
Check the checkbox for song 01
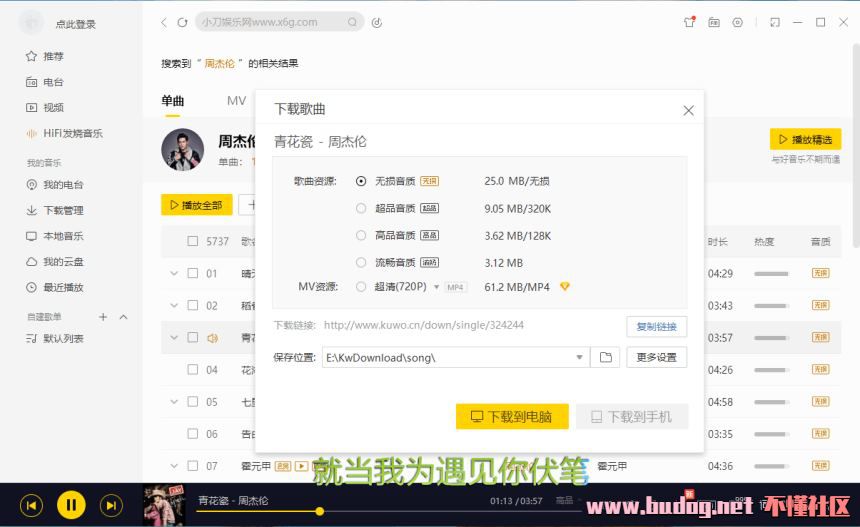point(193,273)
